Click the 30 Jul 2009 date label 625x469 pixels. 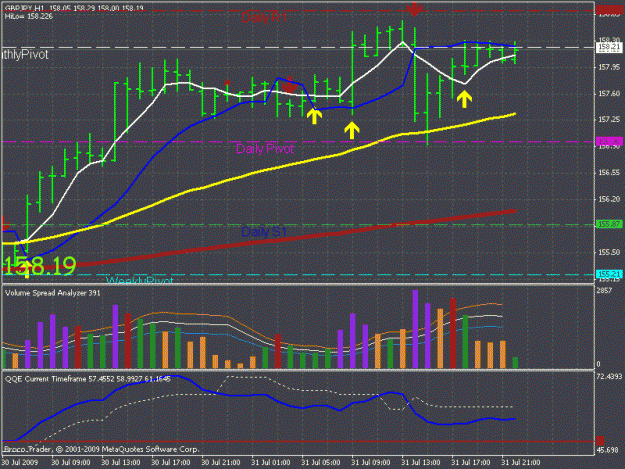point(20,462)
